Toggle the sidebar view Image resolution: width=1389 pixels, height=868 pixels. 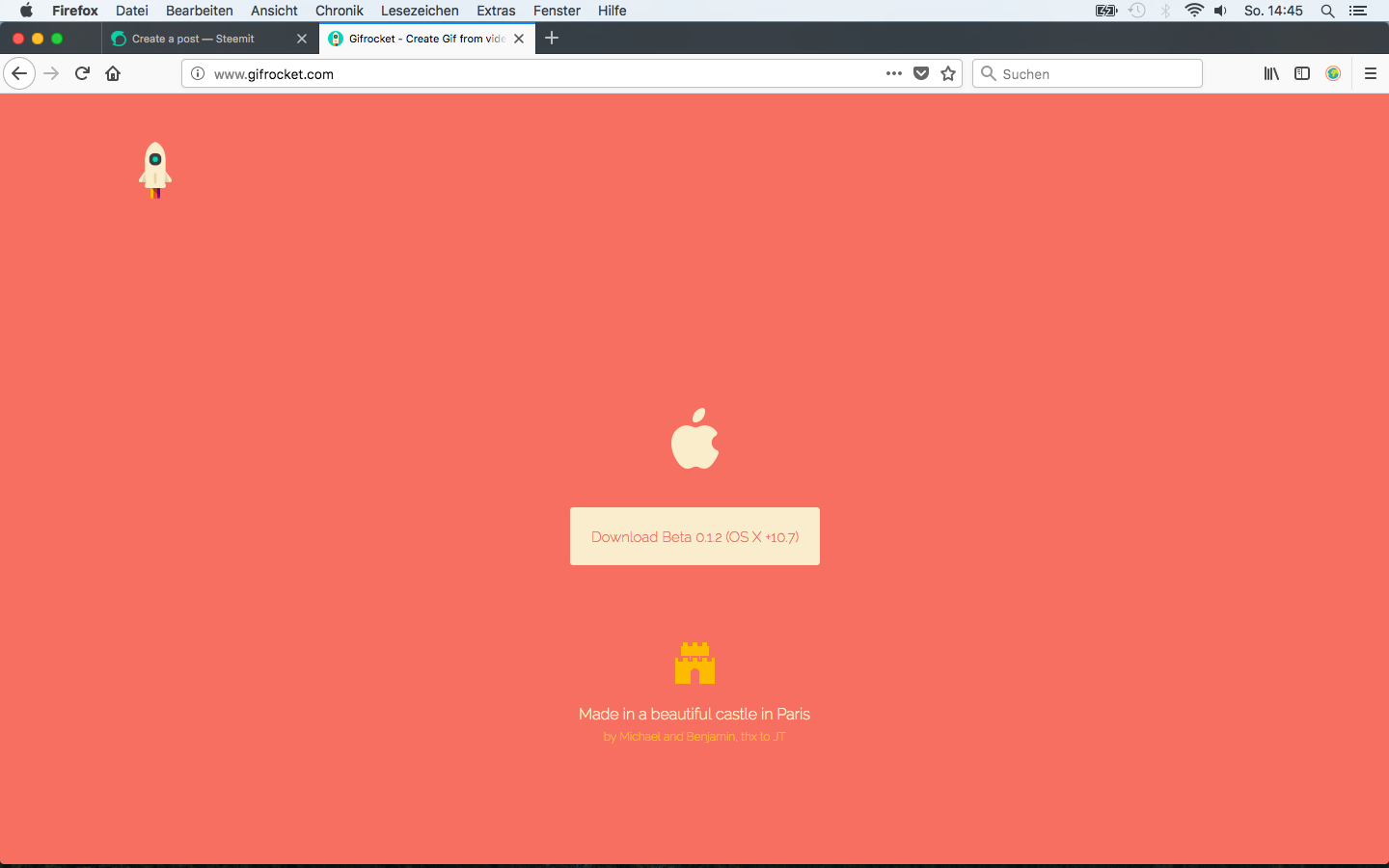(1302, 73)
